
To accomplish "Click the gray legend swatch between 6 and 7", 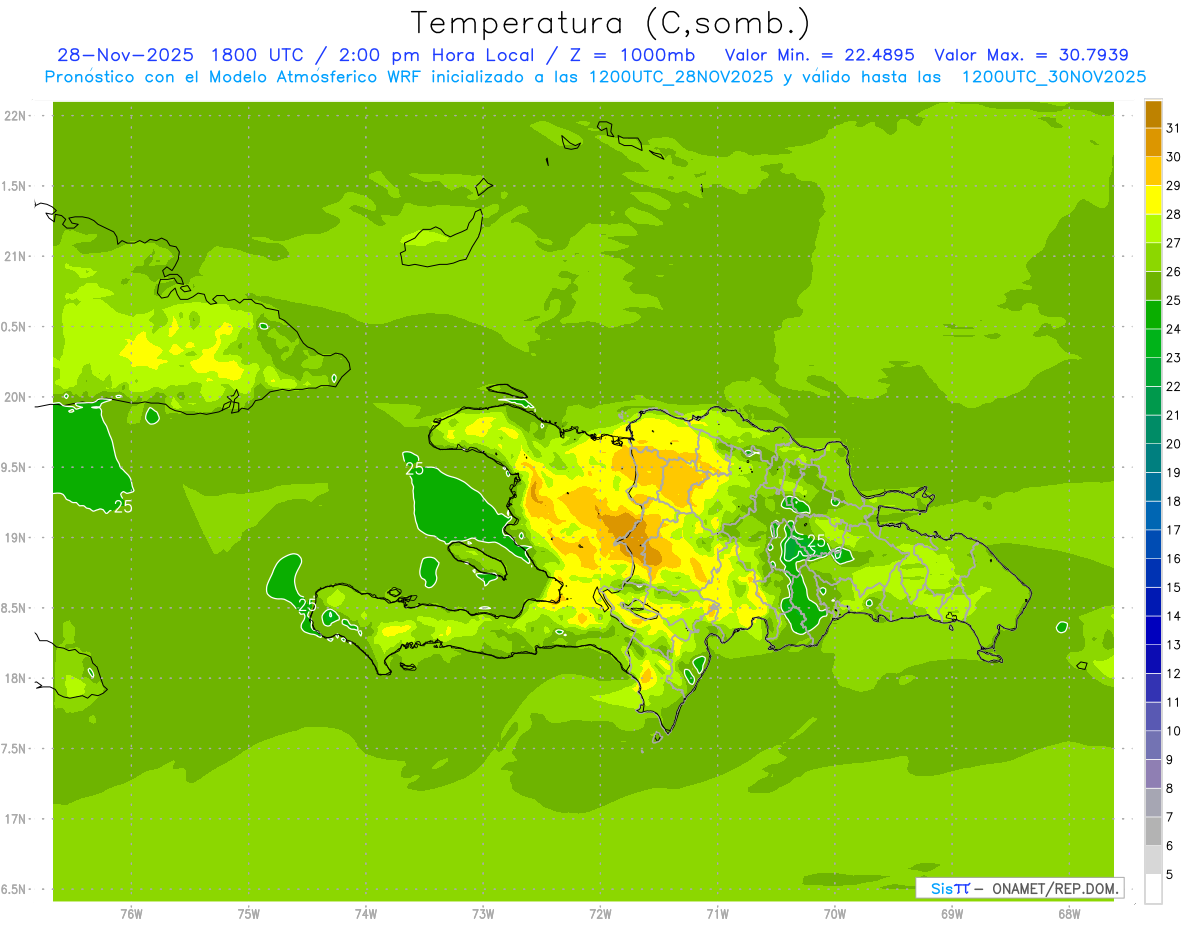I will coord(1153,831).
